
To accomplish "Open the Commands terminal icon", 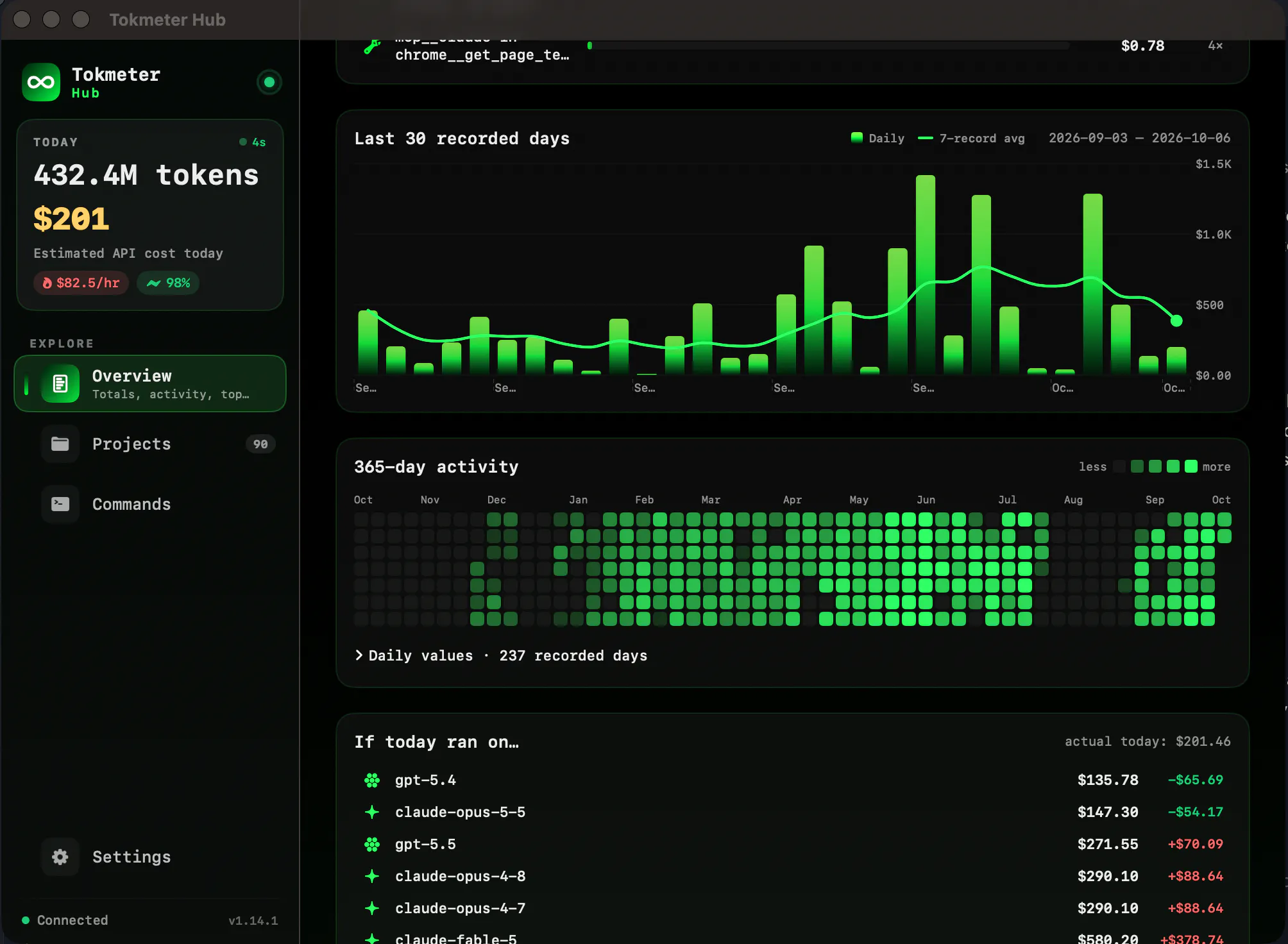I will click(x=60, y=504).
